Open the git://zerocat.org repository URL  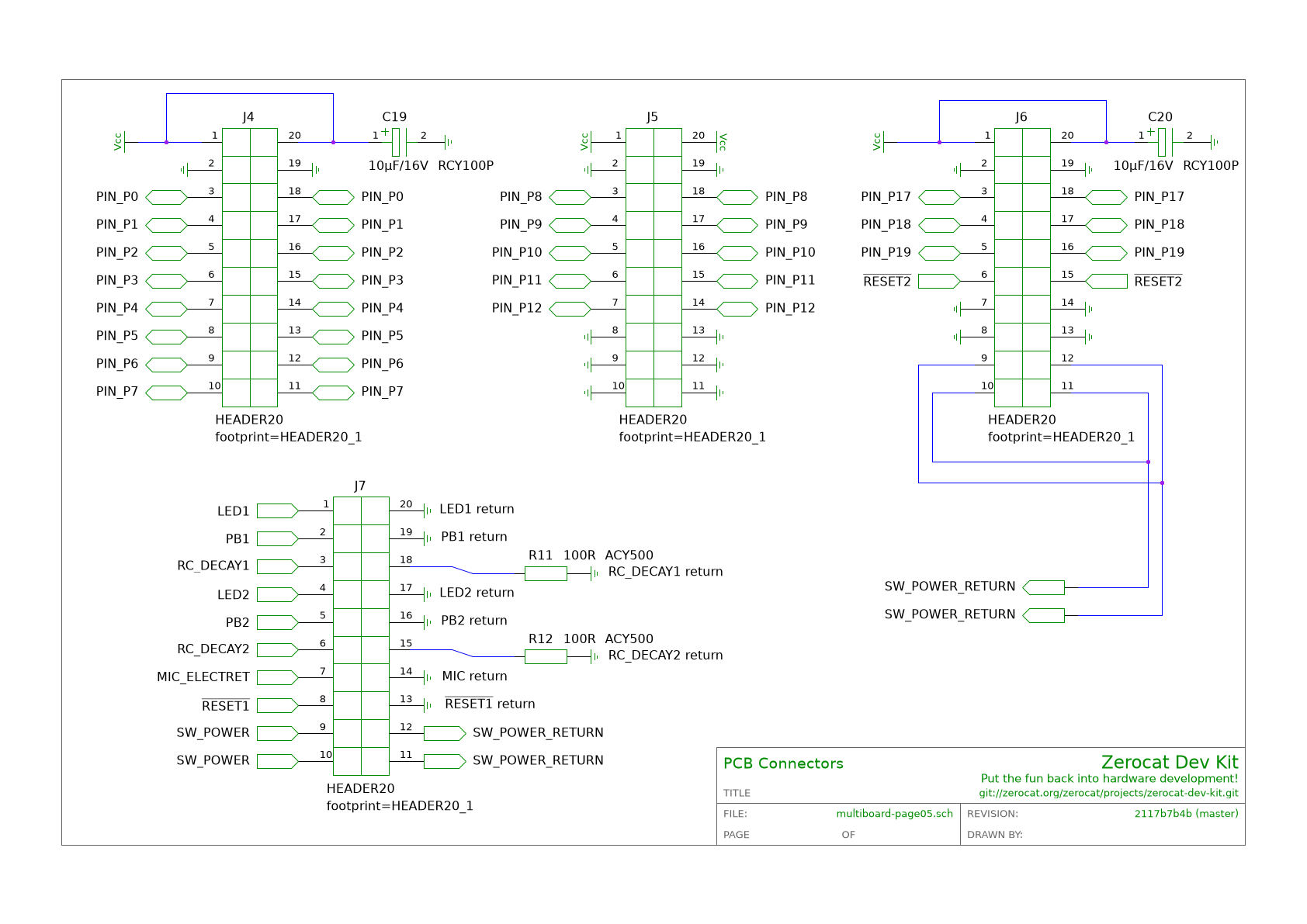click(x=1109, y=794)
